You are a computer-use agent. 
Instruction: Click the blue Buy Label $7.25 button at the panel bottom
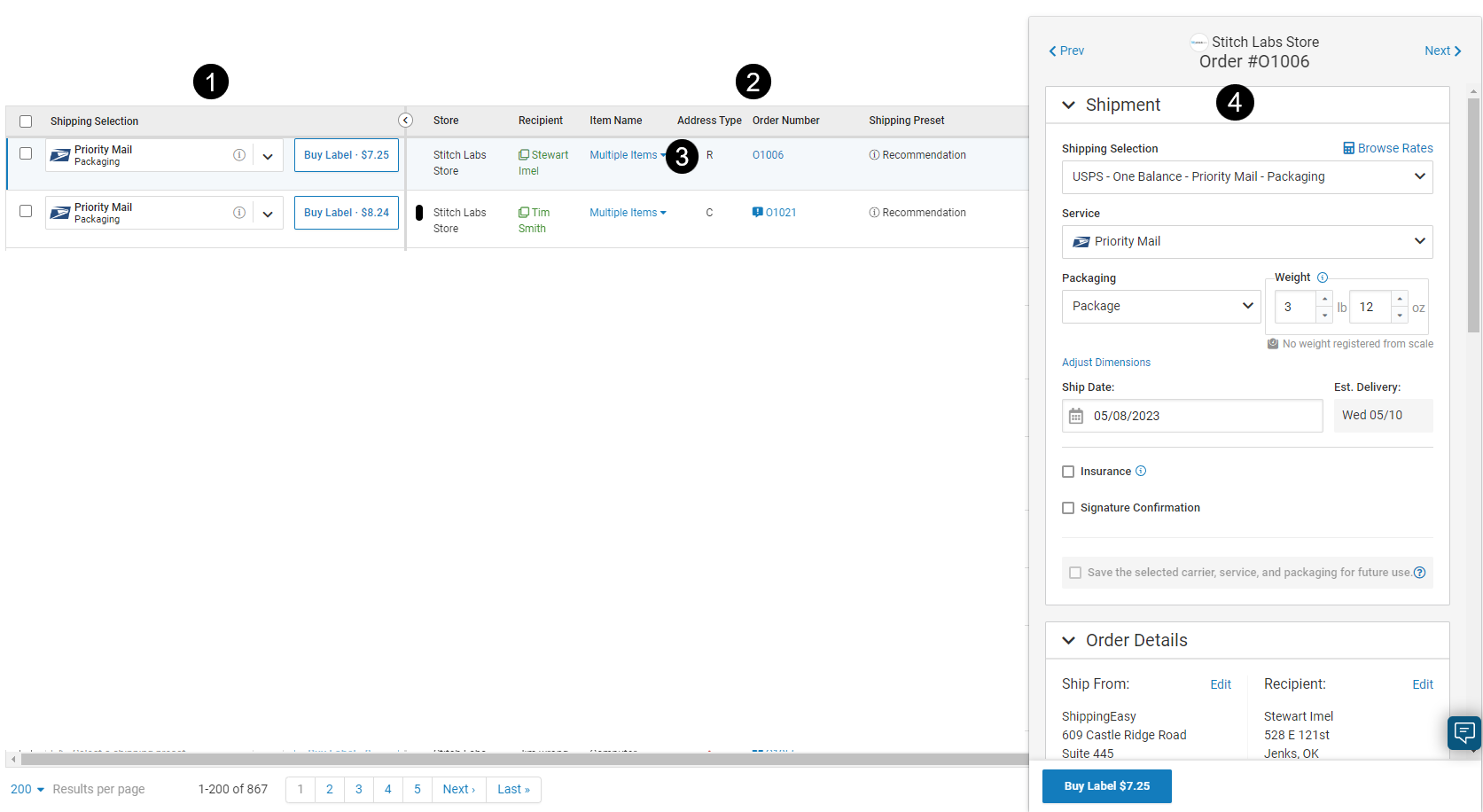(1107, 786)
